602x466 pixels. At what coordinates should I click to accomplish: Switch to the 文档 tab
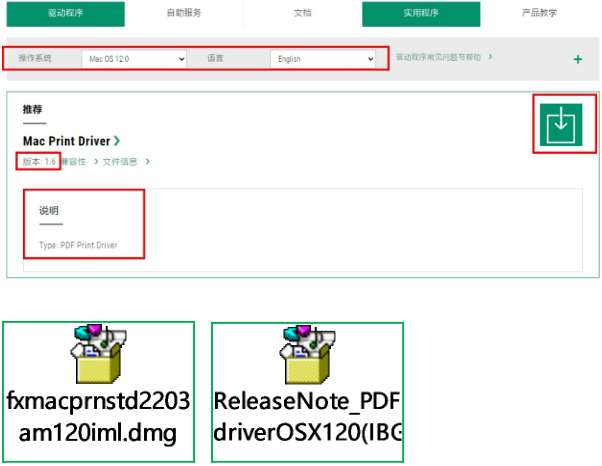tap(303, 13)
